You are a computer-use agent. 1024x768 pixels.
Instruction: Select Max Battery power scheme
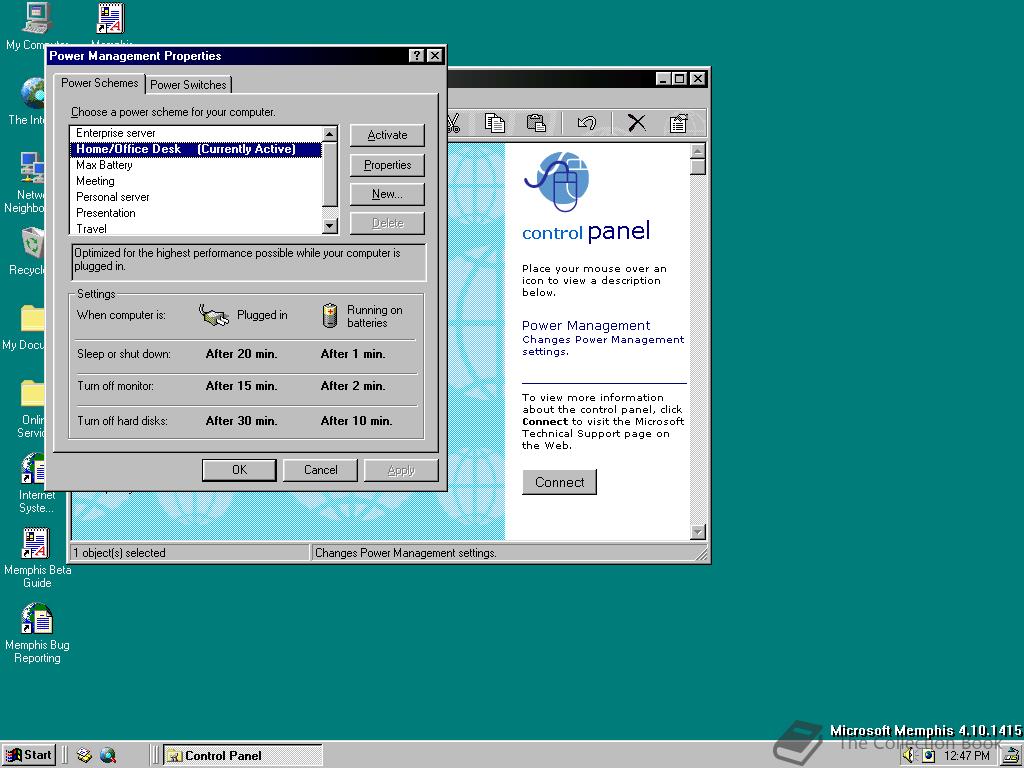196,165
